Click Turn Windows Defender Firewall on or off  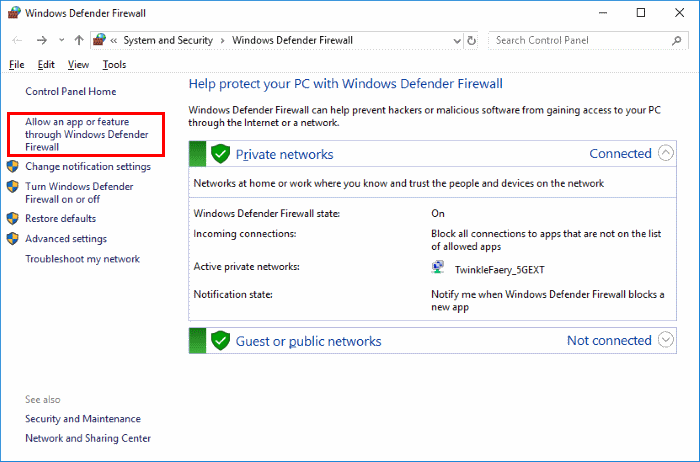(x=78, y=192)
